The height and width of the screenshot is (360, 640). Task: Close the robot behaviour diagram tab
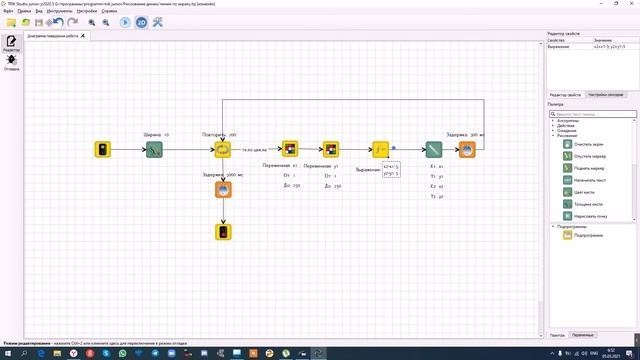pos(83,36)
